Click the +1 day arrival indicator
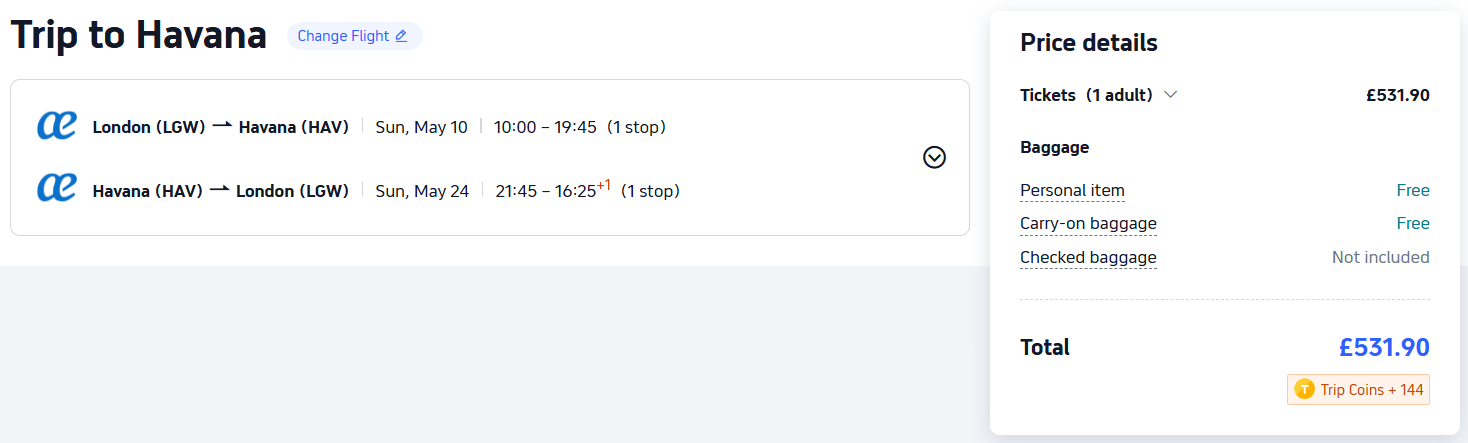Viewport: 1468px width, 443px height. (x=603, y=185)
